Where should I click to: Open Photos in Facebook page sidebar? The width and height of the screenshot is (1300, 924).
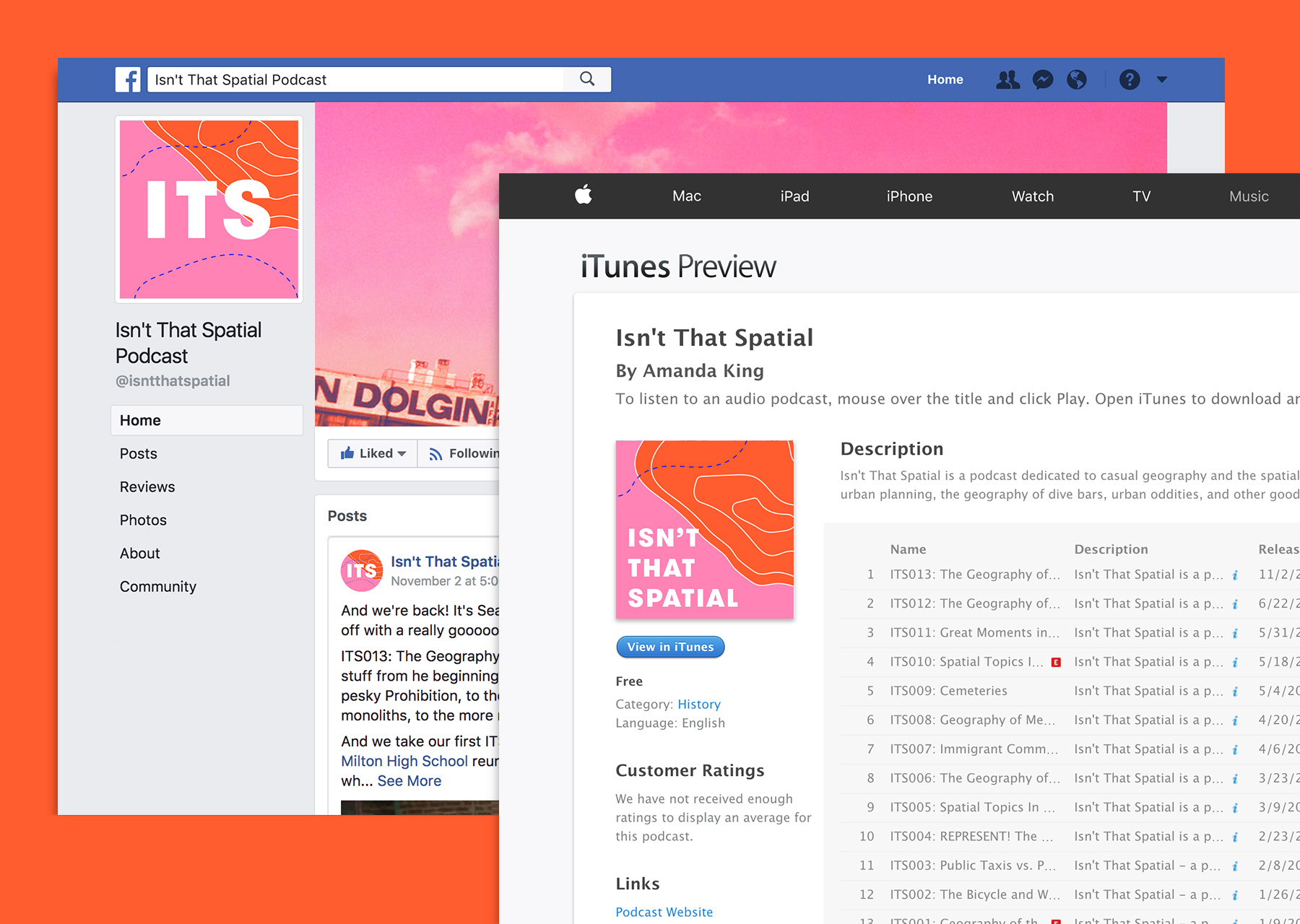tap(143, 520)
